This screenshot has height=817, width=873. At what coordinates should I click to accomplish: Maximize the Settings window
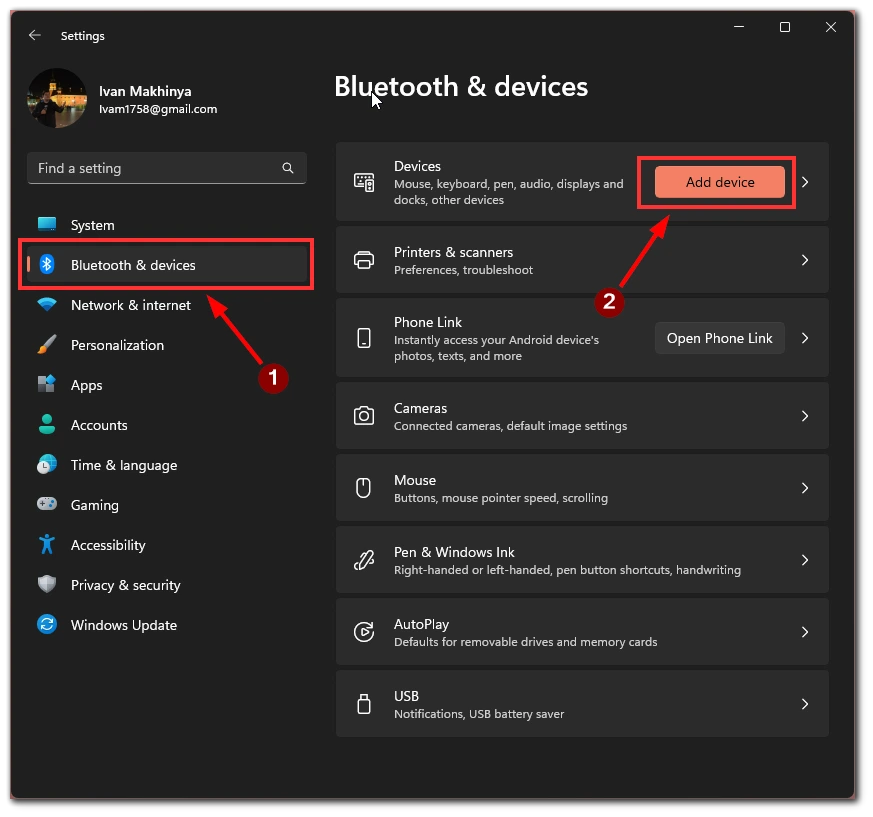coord(784,27)
